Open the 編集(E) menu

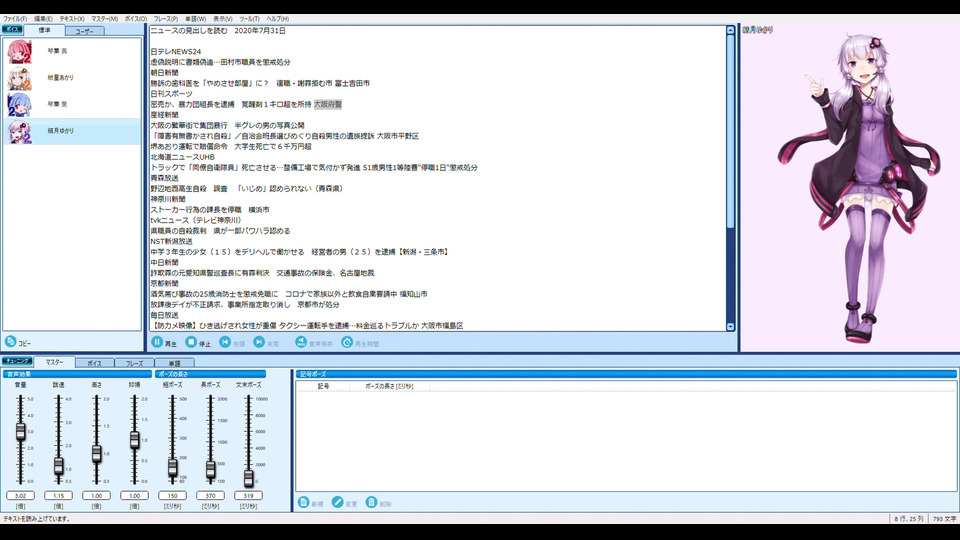pyautogui.click(x=43, y=19)
